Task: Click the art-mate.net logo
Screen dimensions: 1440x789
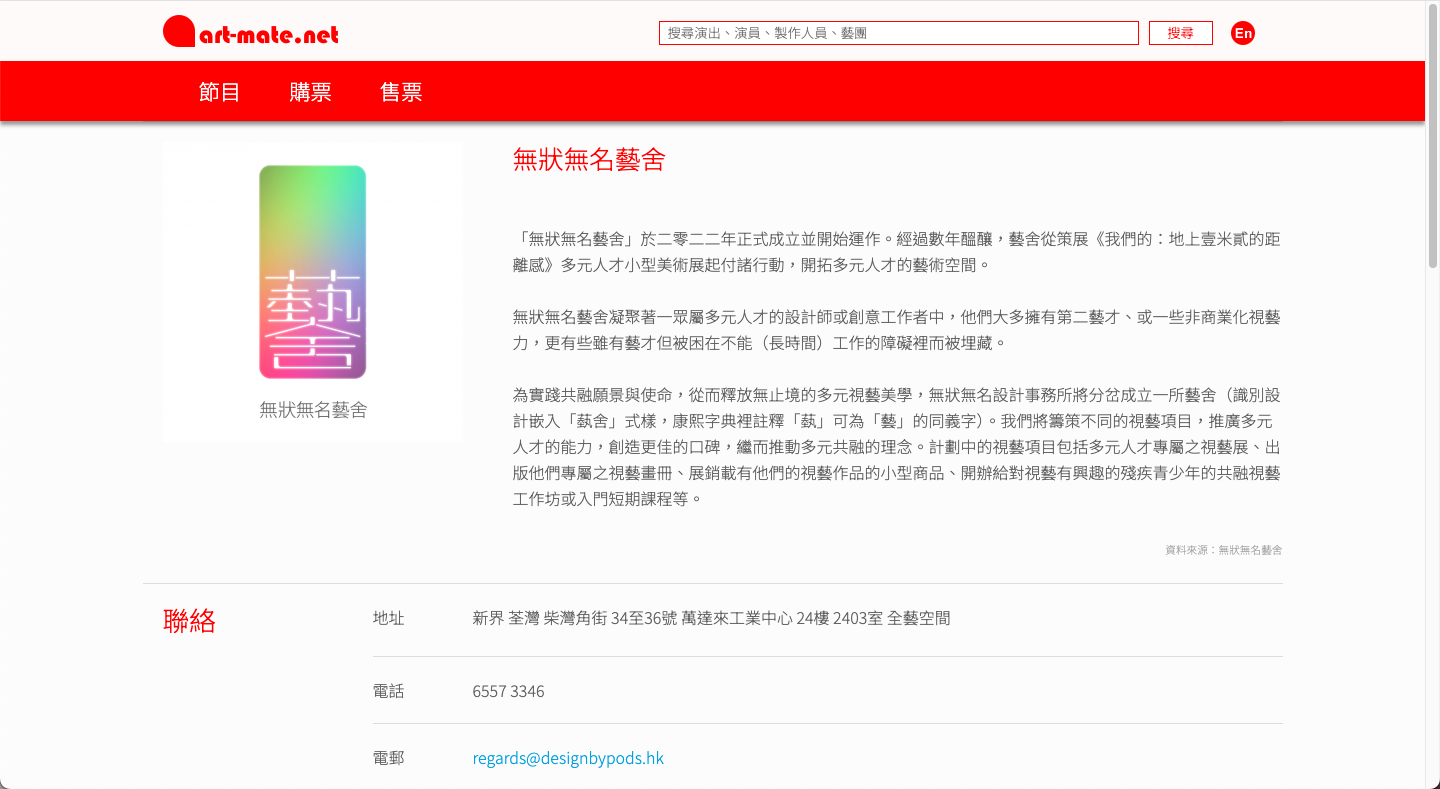Action: 251,32
